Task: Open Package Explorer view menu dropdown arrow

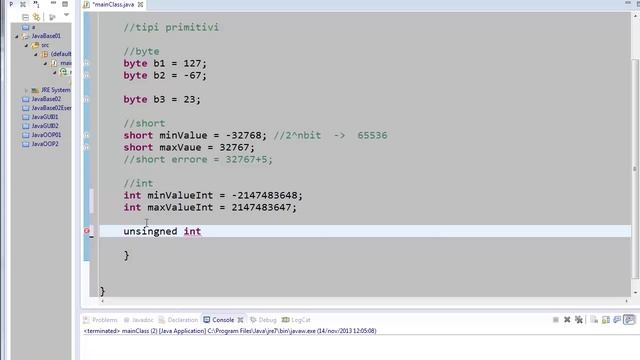Action: coord(66,15)
